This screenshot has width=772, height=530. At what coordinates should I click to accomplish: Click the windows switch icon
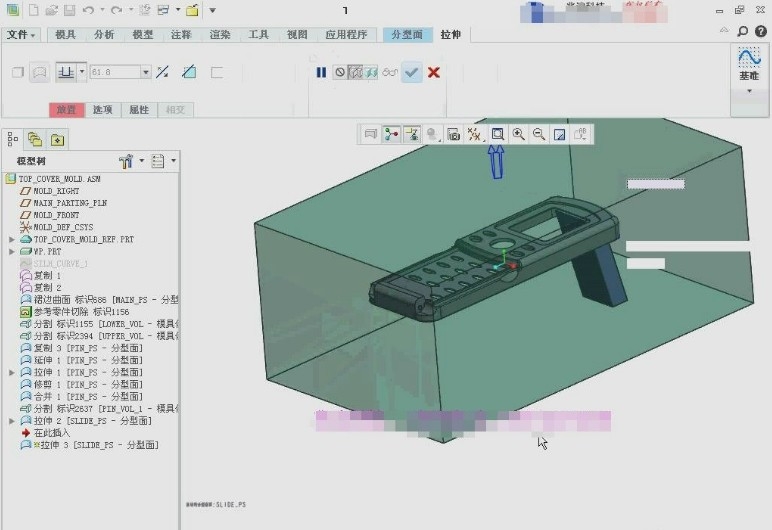coord(163,10)
